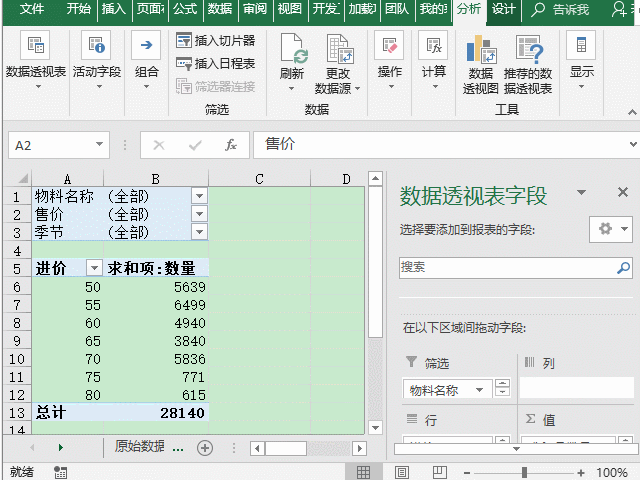Open the 售价 filter dropdown in B2

(x=199, y=214)
